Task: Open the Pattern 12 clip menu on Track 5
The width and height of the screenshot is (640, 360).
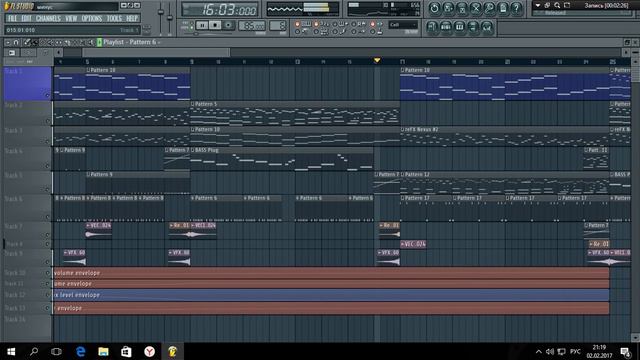Action: [402, 174]
